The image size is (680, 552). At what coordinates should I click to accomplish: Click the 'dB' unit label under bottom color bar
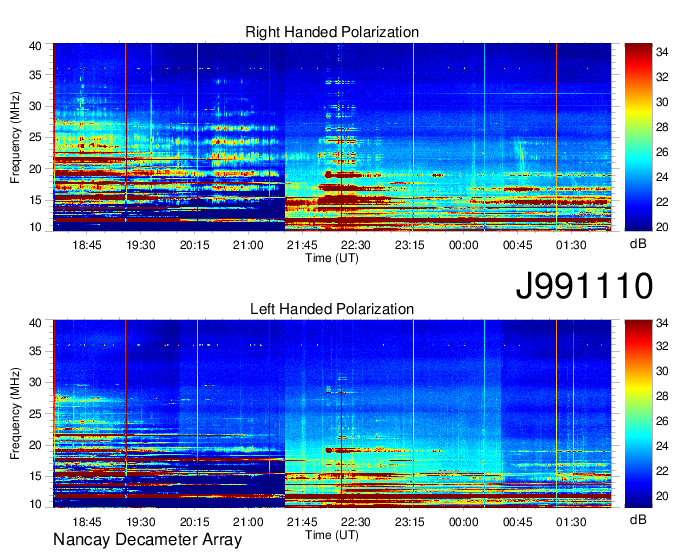pyautogui.click(x=638, y=519)
